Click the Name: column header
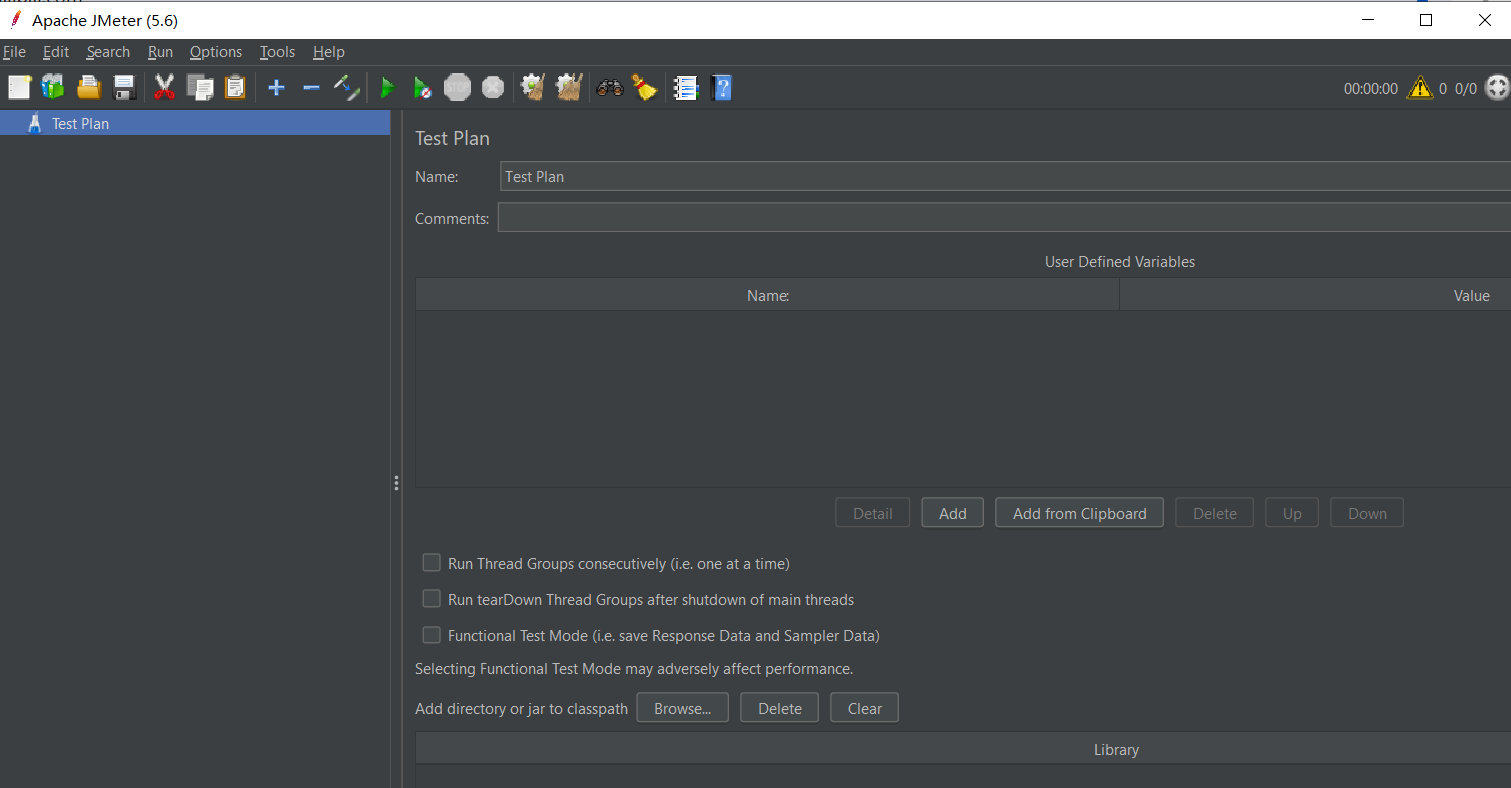Screen dimensions: 1511x788 [x=767, y=295]
